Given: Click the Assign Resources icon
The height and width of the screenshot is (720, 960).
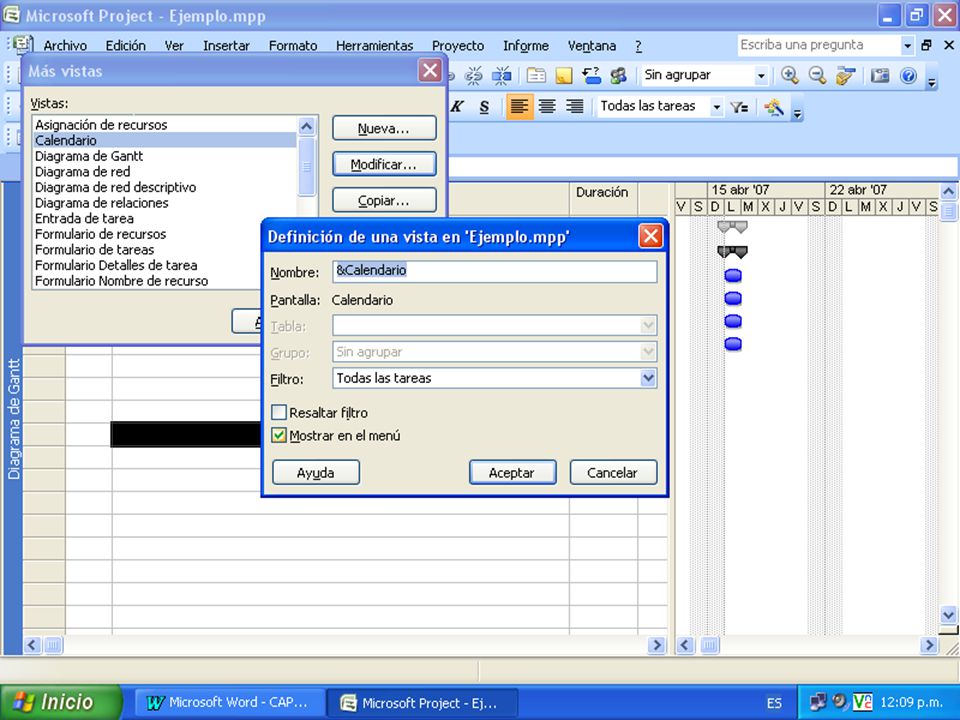Looking at the screenshot, I should pos(618,75).
